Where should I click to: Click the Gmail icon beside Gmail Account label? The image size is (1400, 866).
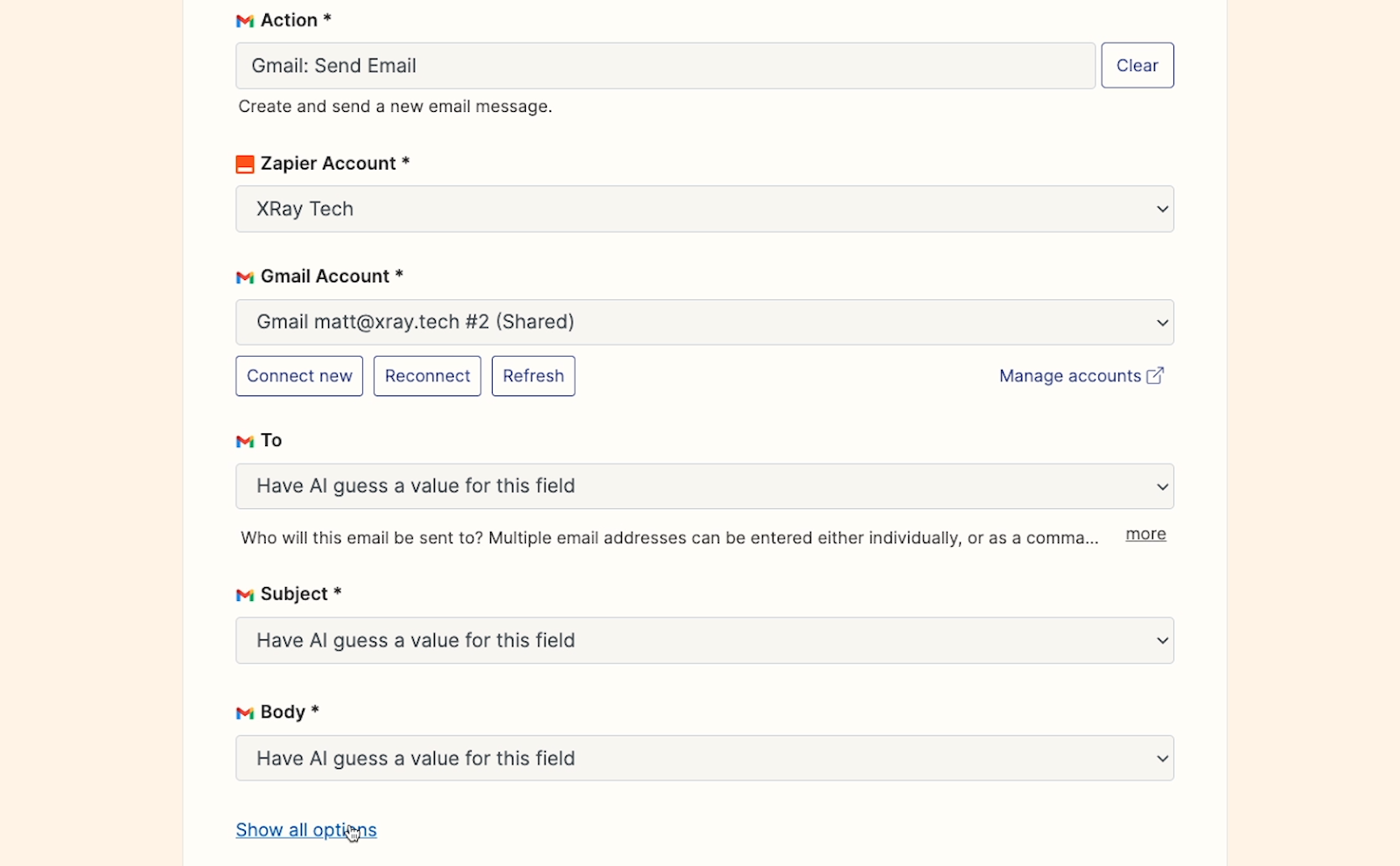tap(244, 277)
